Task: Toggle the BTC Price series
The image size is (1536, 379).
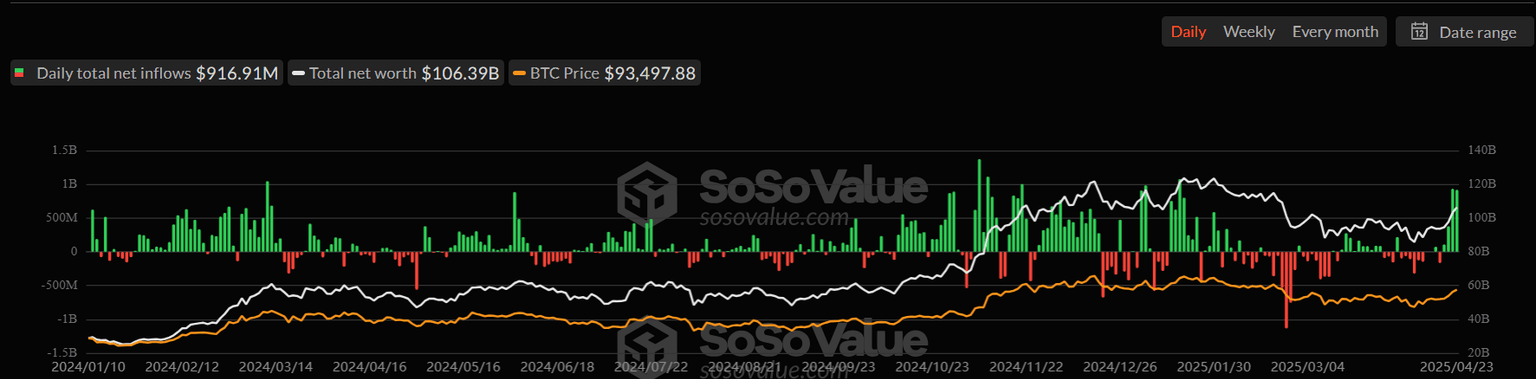Action: click(604, 73)
